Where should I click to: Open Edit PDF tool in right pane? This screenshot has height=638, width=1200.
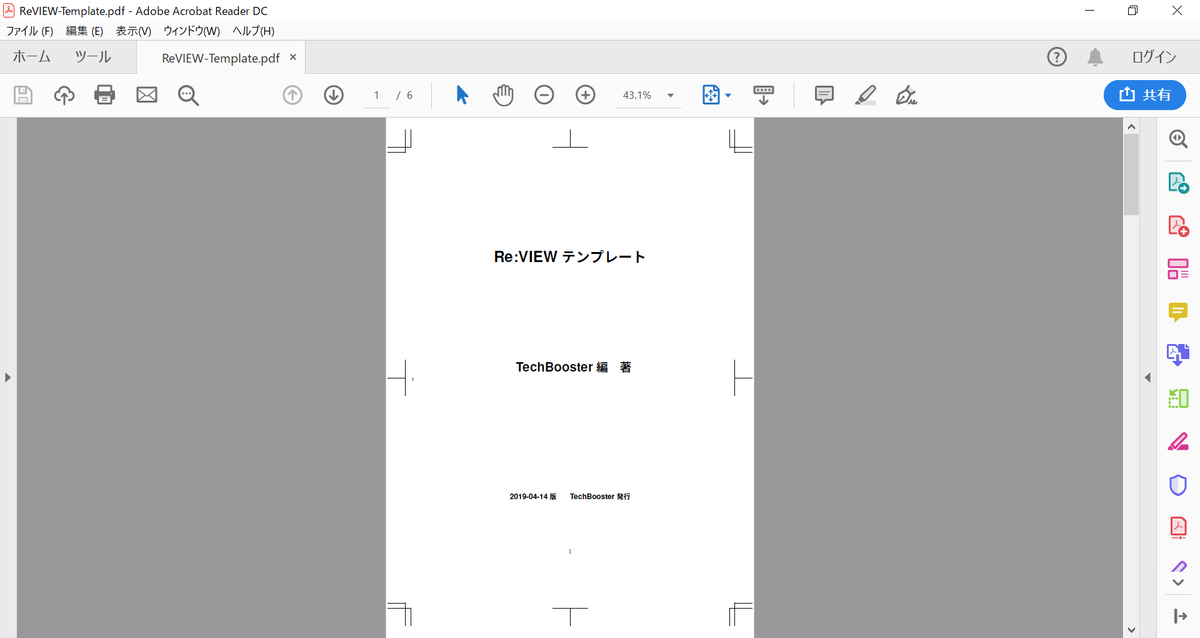[1178, 269]
